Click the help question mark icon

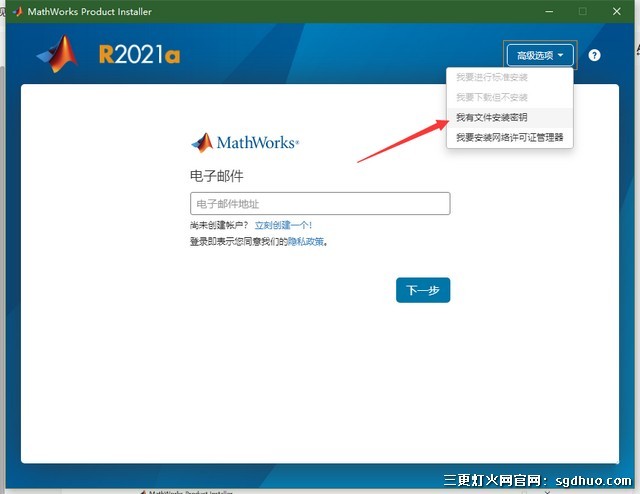pos(594,55)
